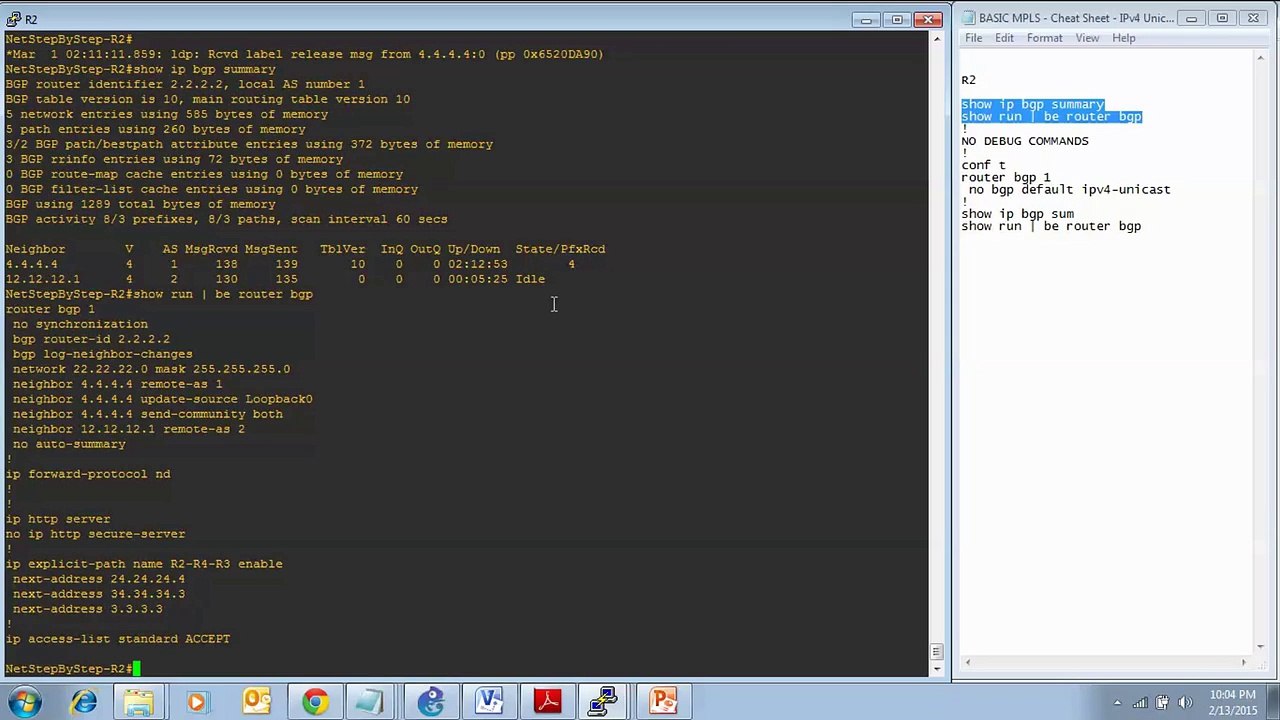Open PowerPoint from the taskbar

click(x=663, y=702)
